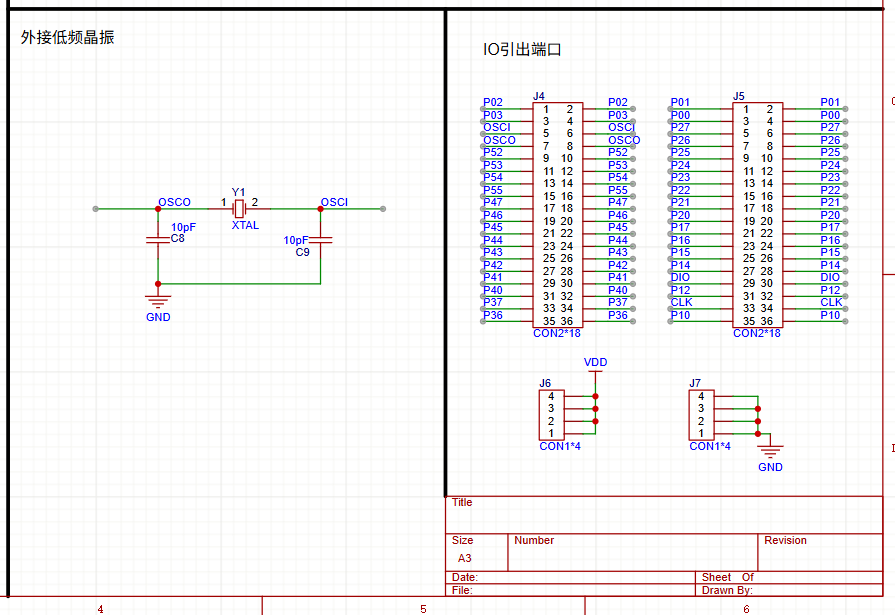
Task: Select the J6 CON1*4 header
Action: click(552, 415)
